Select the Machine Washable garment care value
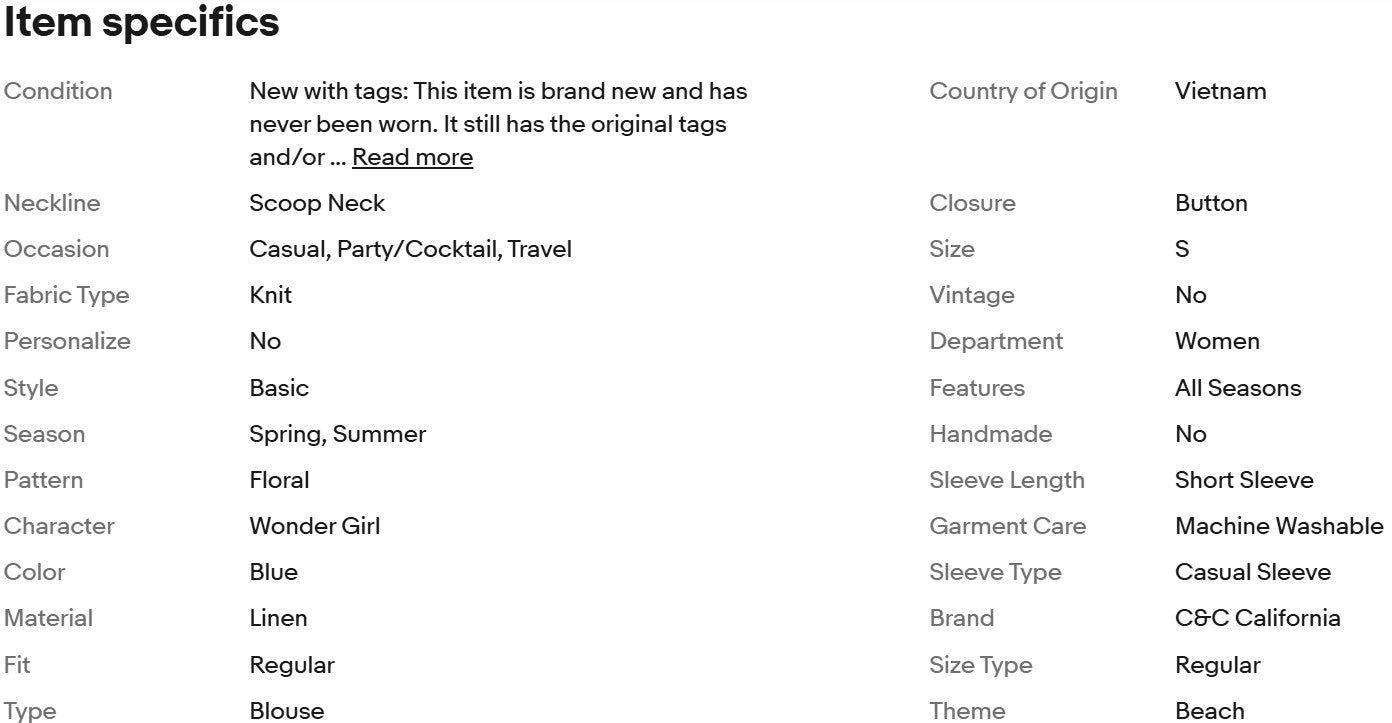Screen dimensions: 1392x723 click(1279, 526)
